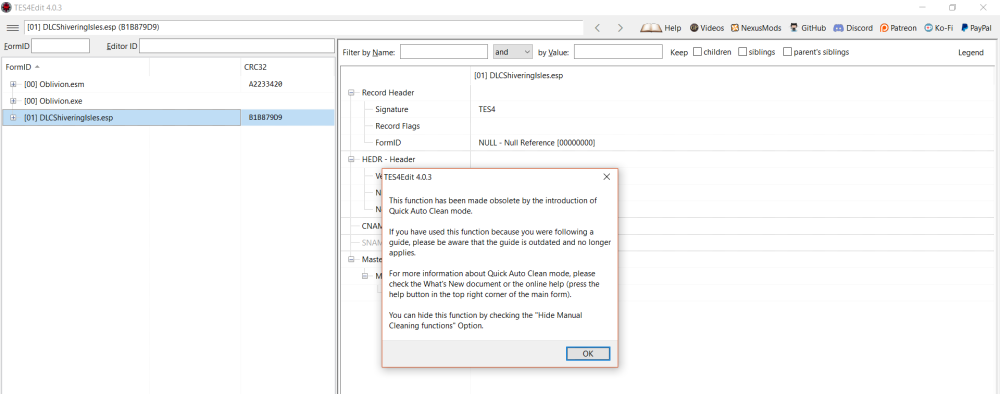Click the TES4Edit app icon in title bar
1000x394 pixels.
click(6, 7)
